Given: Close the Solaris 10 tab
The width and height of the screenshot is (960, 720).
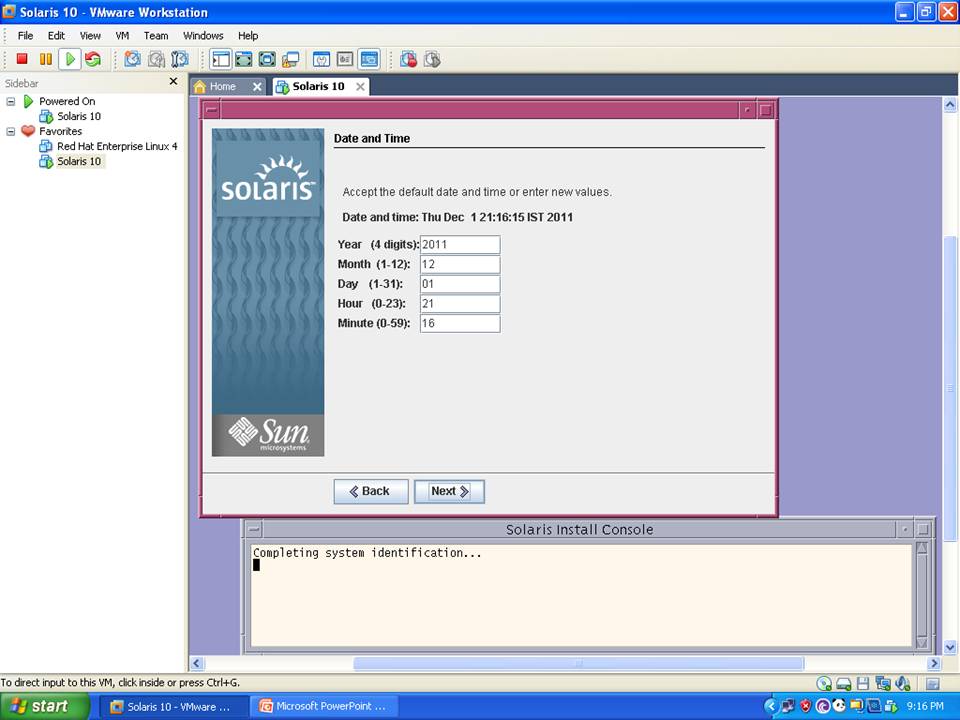Looking at the screenshot, I should tap(361, 87).
